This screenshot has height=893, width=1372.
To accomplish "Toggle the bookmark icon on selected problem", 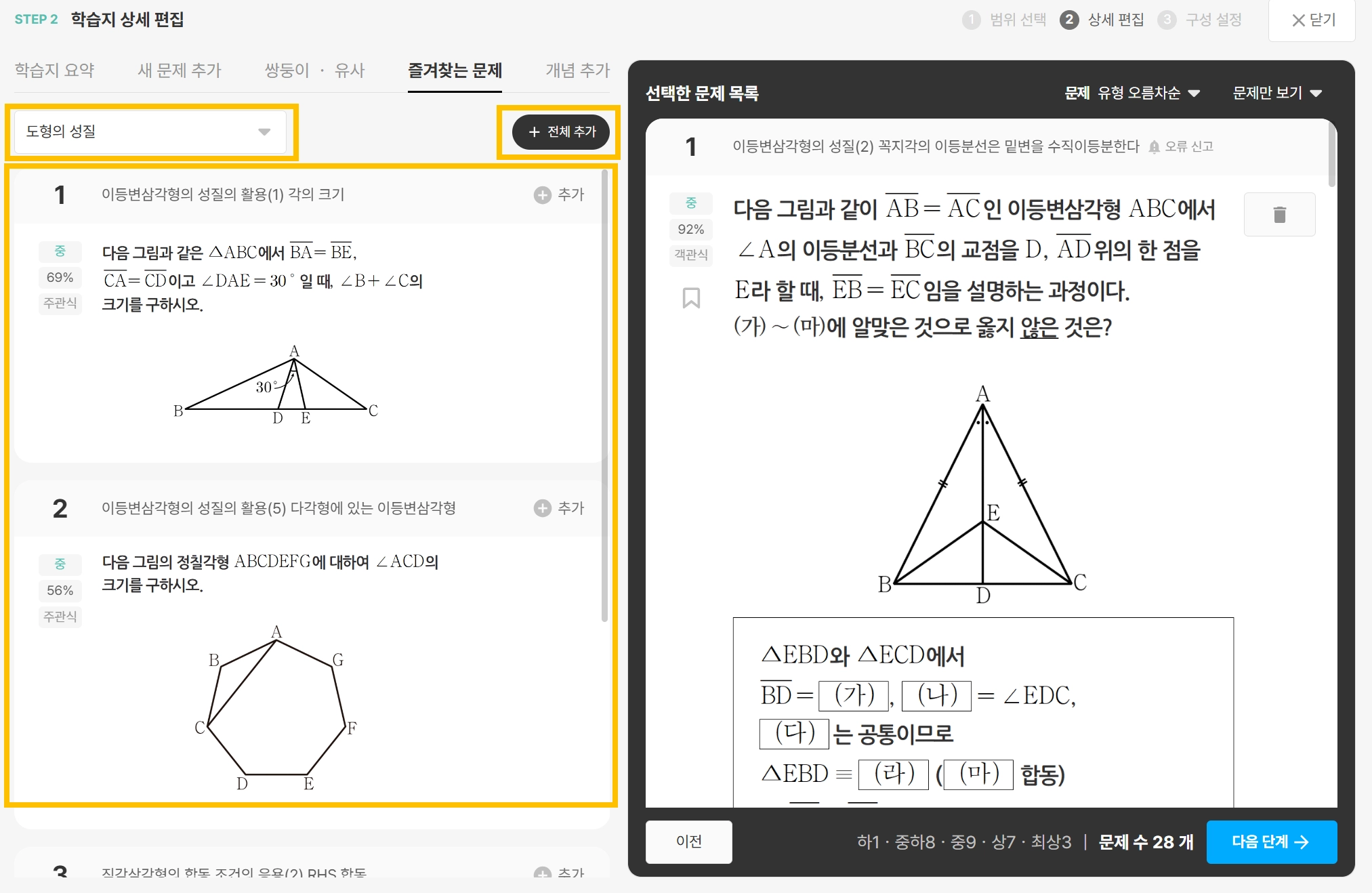I will click(x=690, y=297).
